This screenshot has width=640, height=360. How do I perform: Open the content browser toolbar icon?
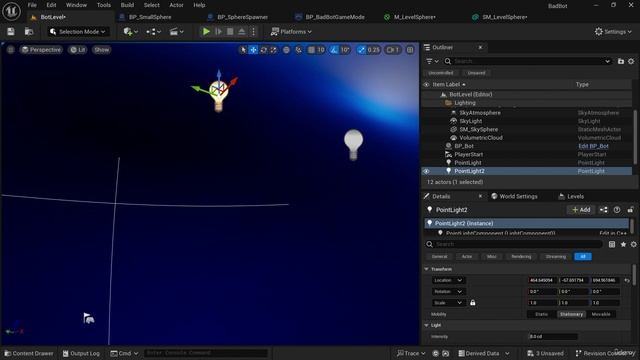[29, 31]
